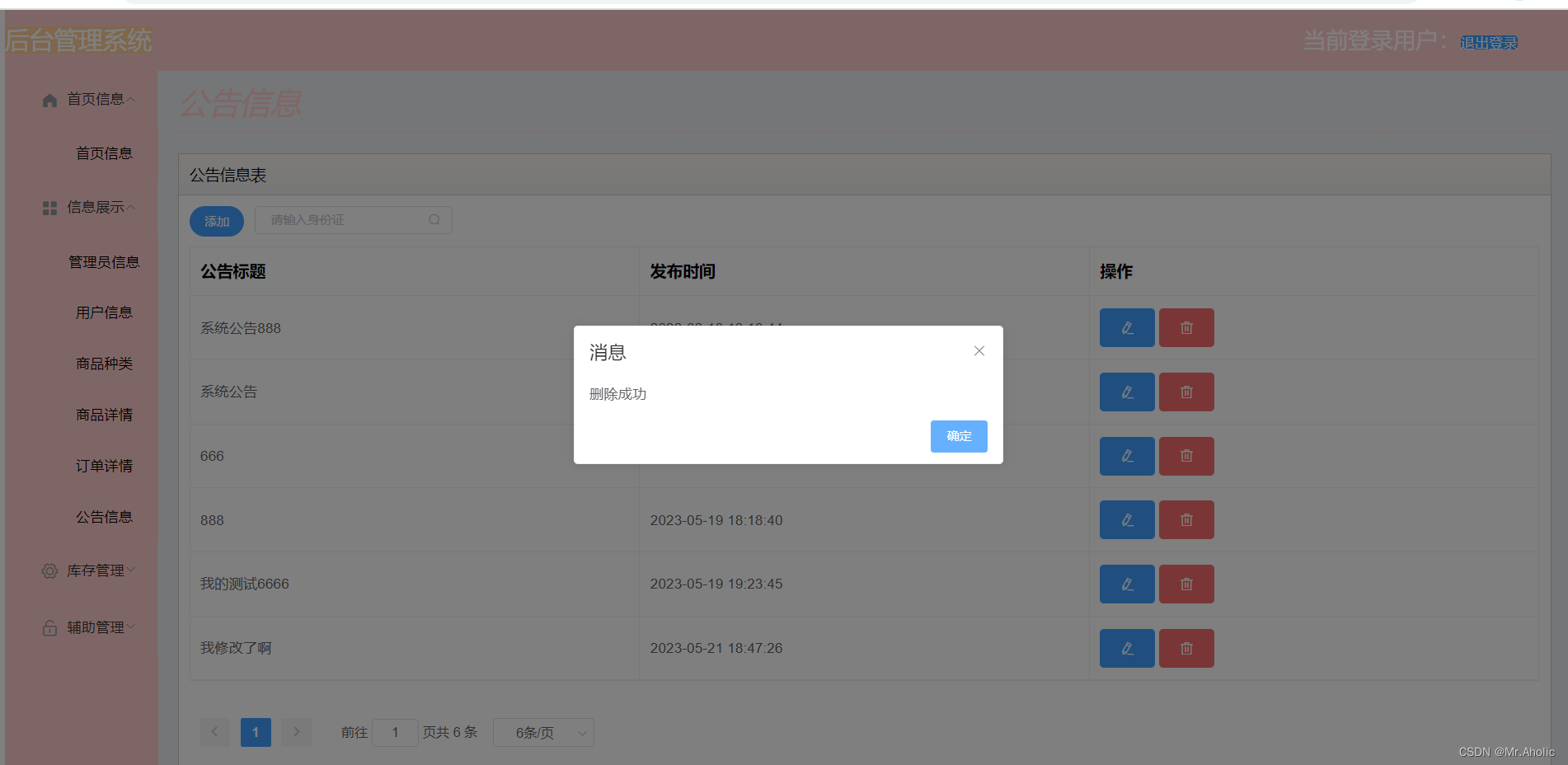Click the edit icon for 系统公告 row

[x=1127, y=392]
